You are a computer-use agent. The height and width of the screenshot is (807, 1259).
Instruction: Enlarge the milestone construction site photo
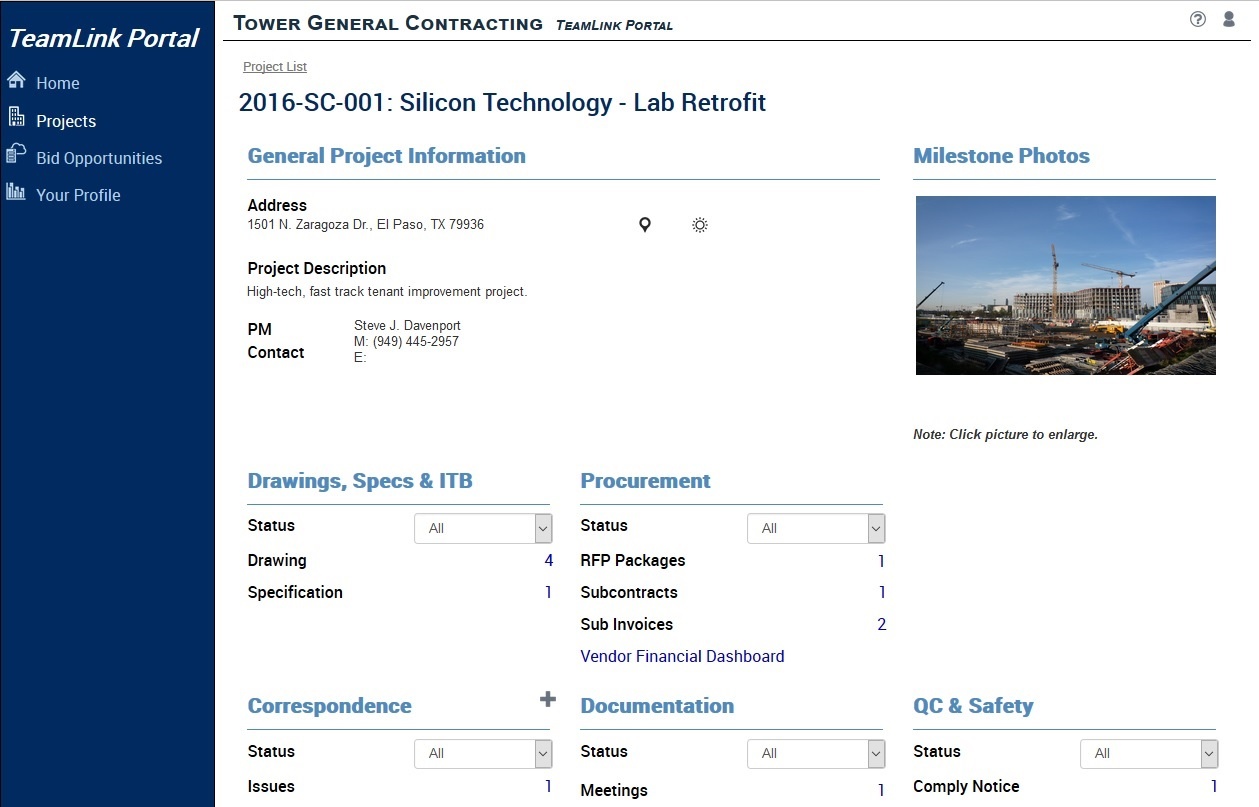(x=1065, y=285)
